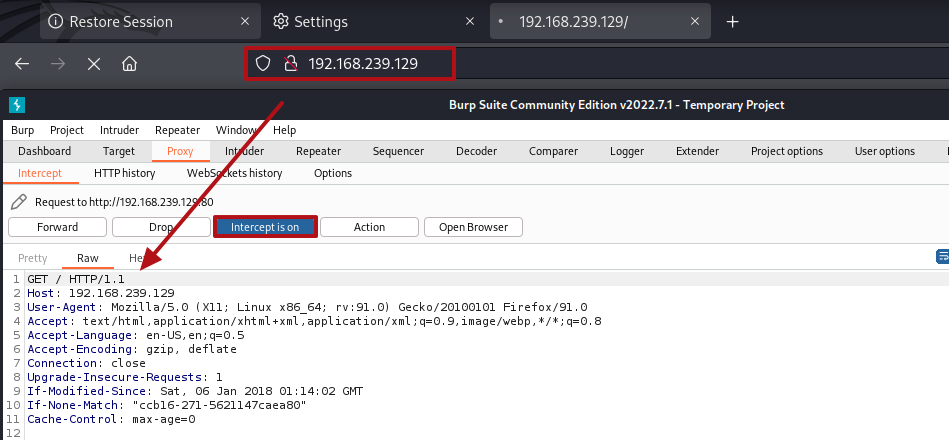Select the Intercept sub-tab
The image size is (949, 440).
click(x=40, y=173)
